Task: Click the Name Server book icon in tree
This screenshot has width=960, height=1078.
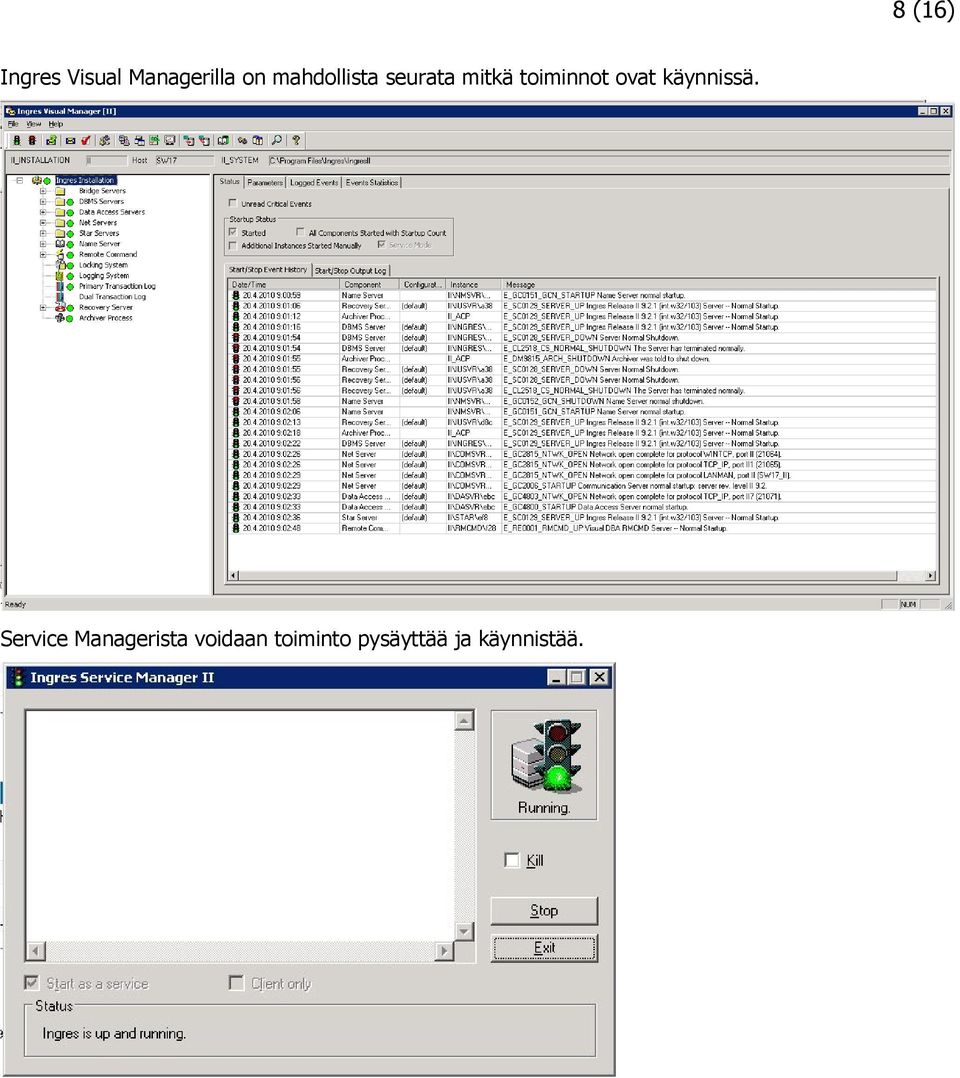Action: point(60,243)
